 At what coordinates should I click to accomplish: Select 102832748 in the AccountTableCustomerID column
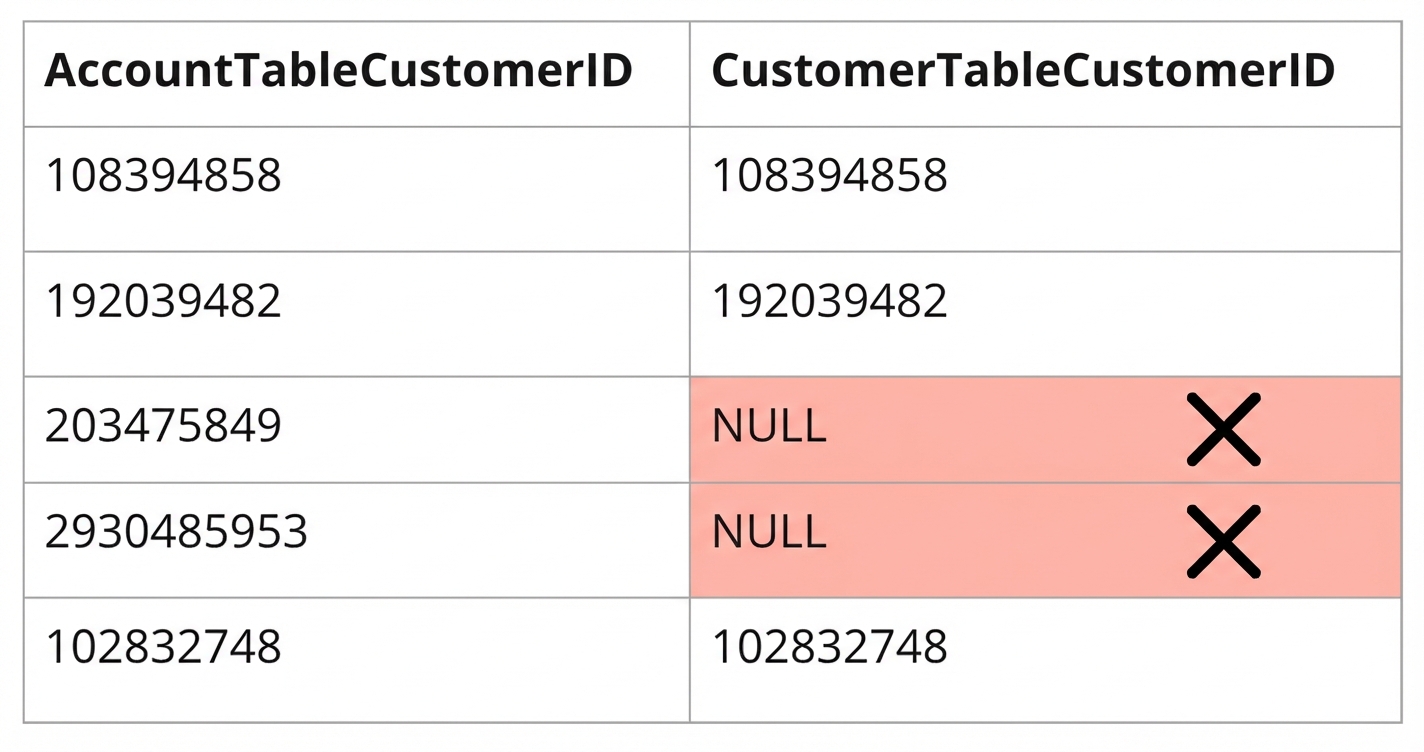(164, 647)
